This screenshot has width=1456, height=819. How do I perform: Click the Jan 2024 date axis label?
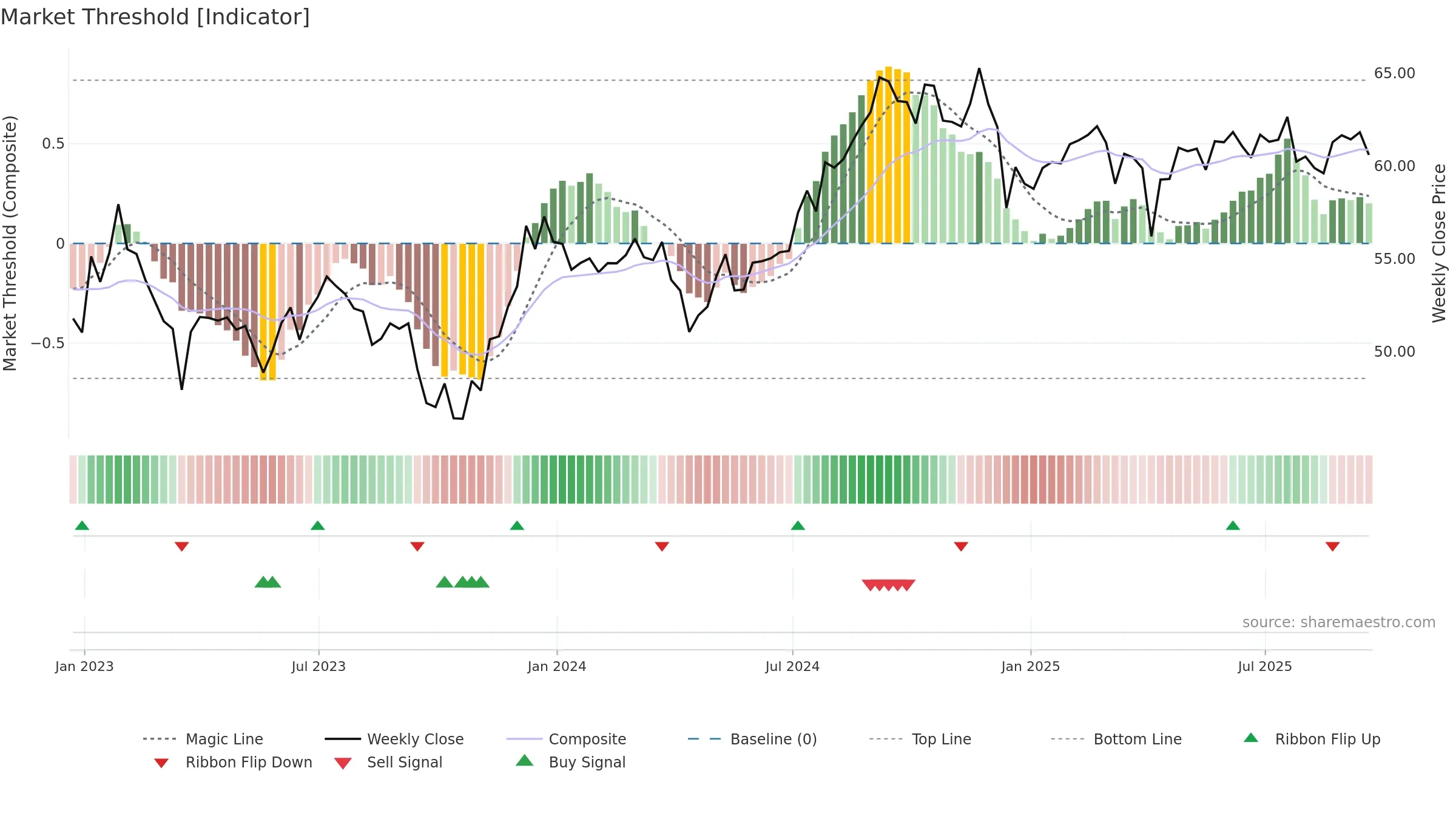pos(557,667)
